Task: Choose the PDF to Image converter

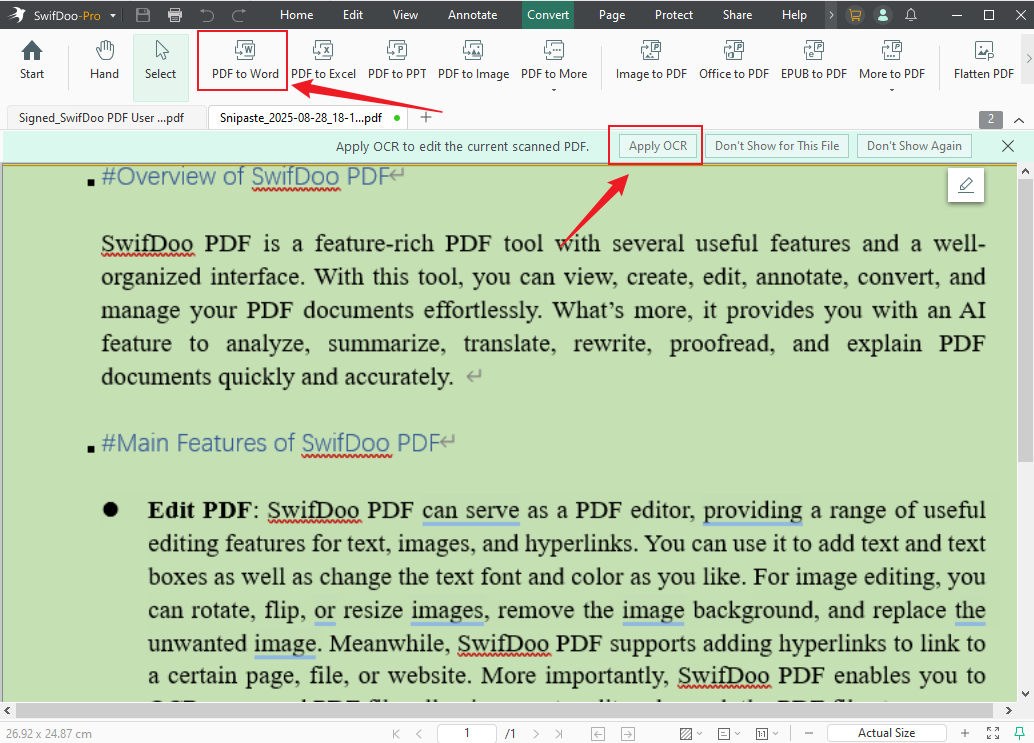Action: point(473,60)
